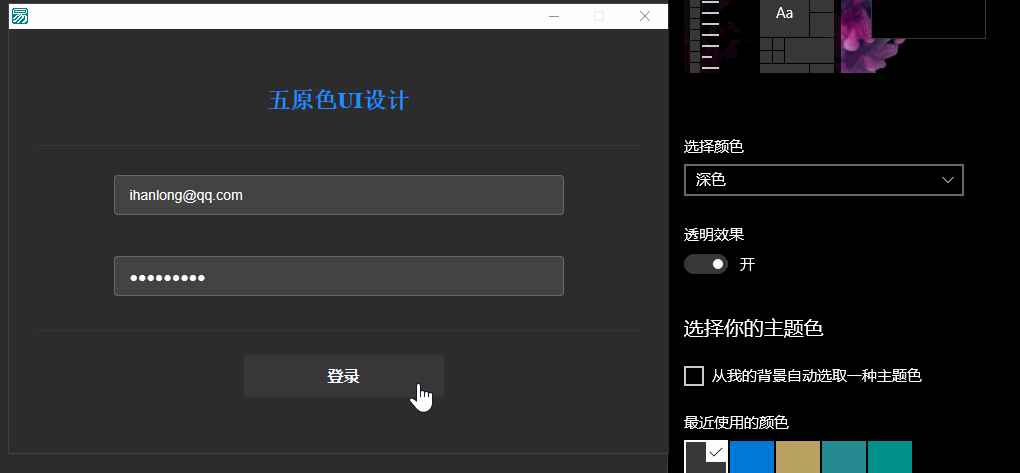
Task: Focus the password field with dots
Action: click(x=338, y=277)
